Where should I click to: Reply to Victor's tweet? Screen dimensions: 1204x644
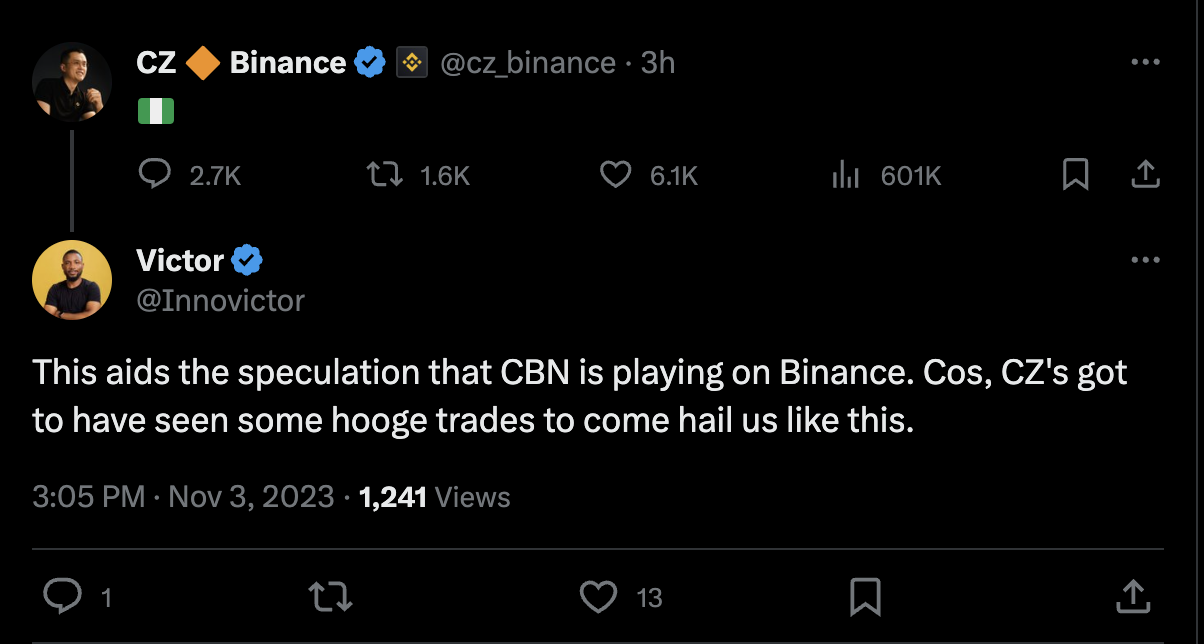[64, 597]
